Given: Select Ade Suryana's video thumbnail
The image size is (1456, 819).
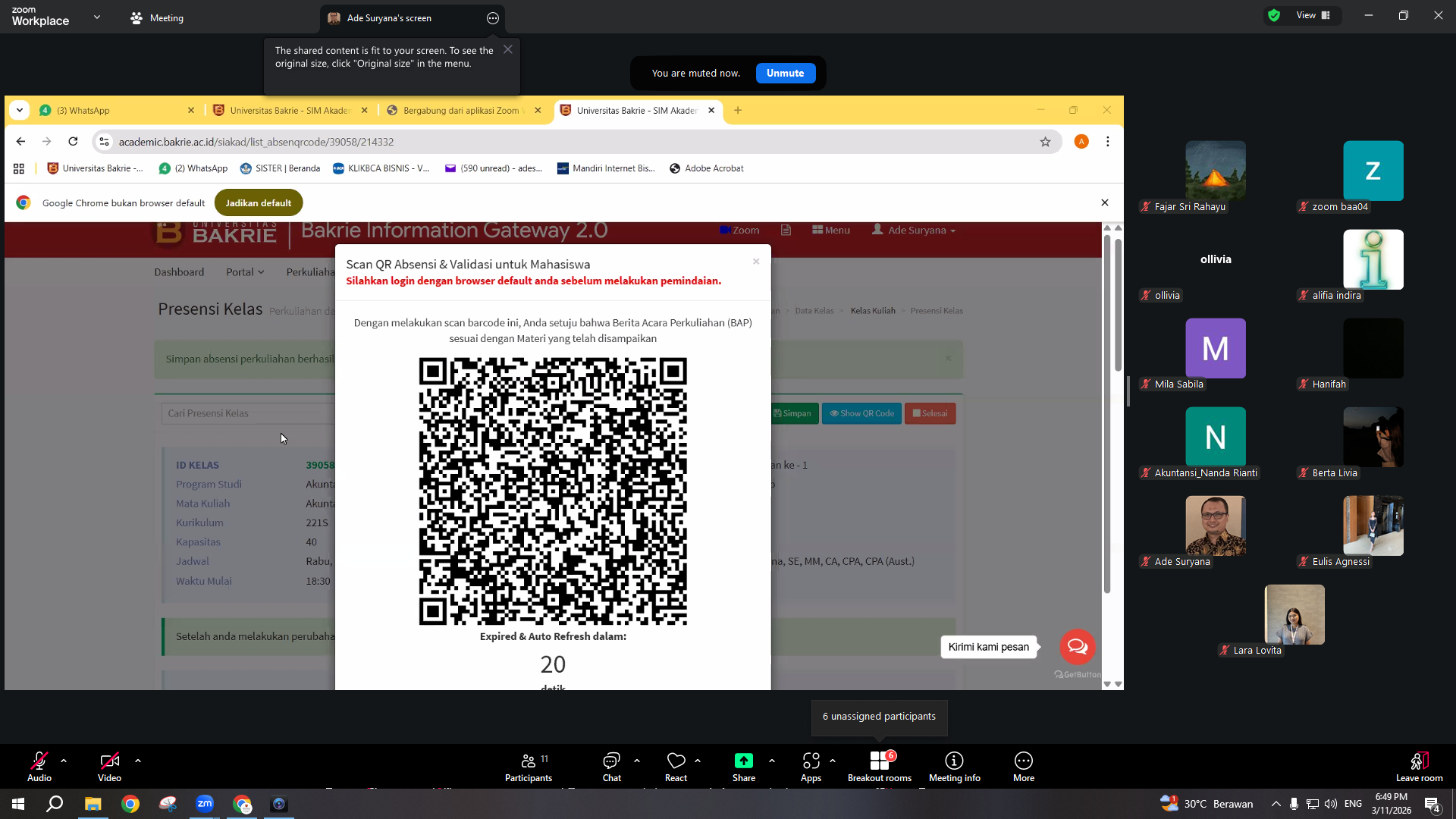Looking at the screenshot, I should click(1215, 526).
